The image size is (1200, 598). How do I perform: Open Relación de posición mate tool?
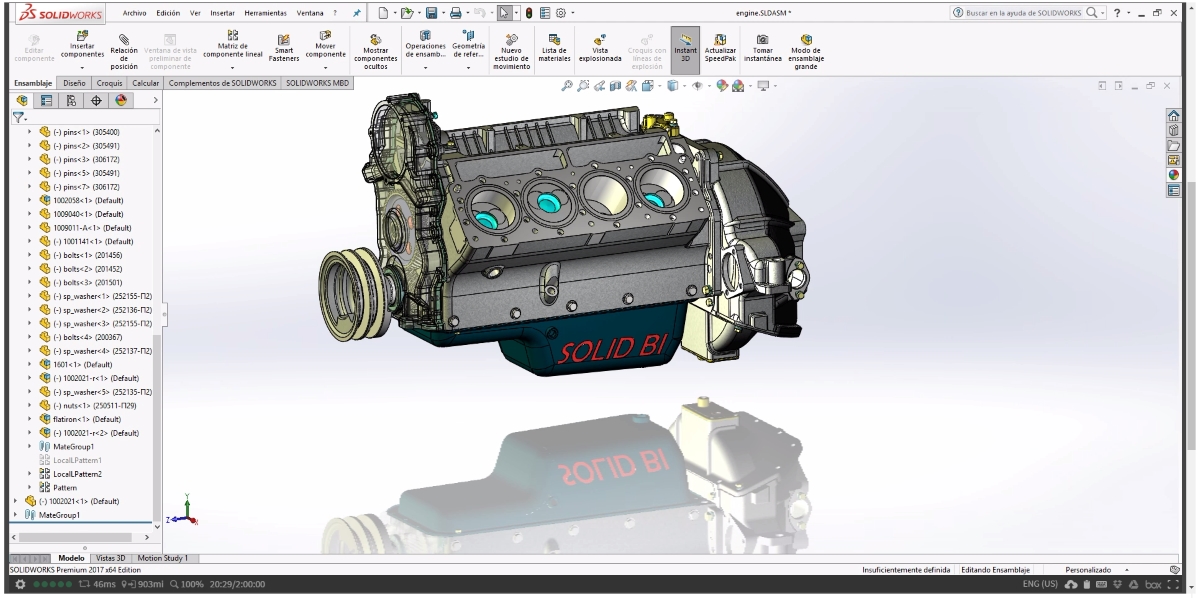tap(124, 50)
